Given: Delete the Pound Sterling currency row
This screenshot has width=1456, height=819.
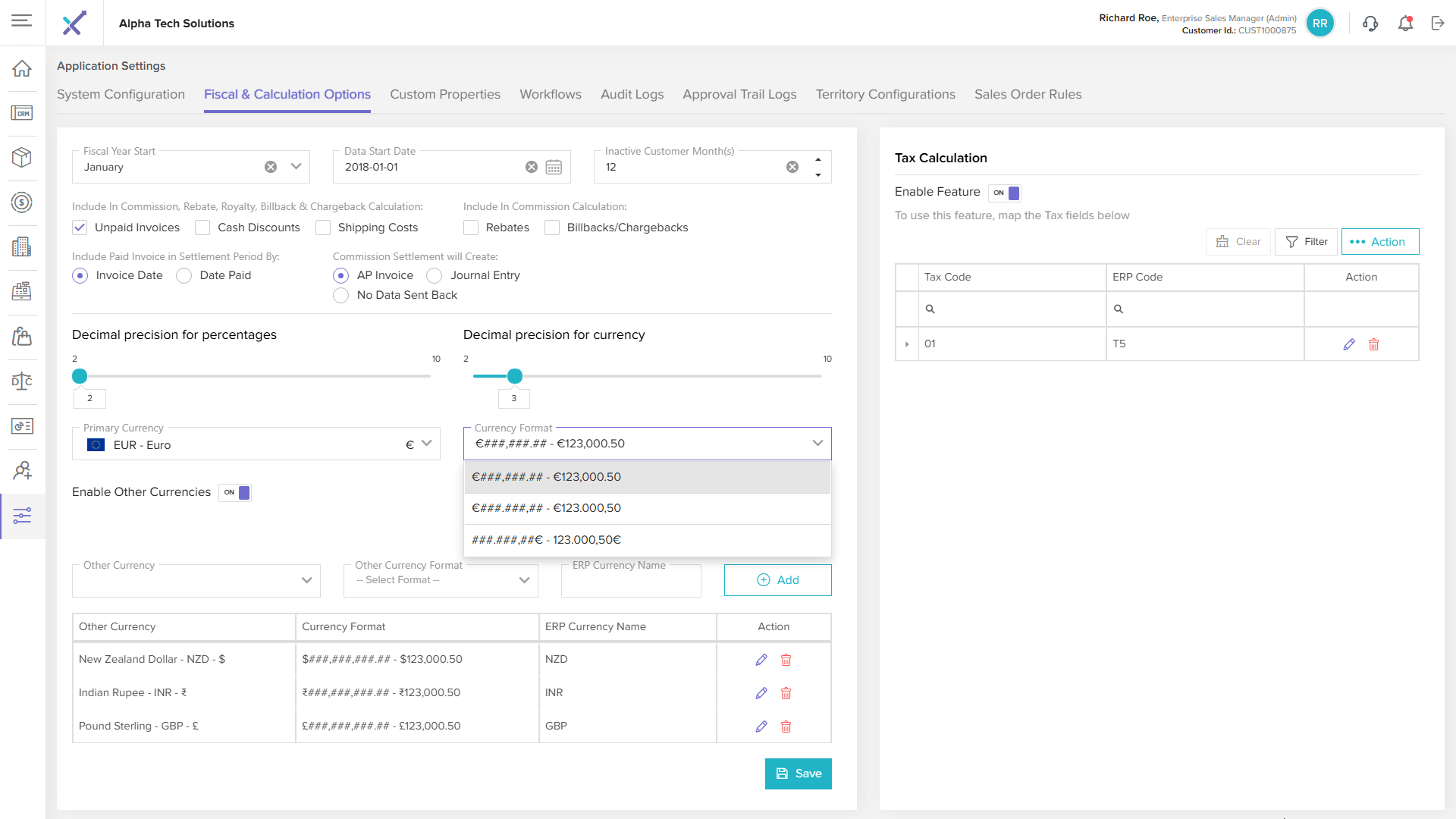Looking at the screenshot, I should 786,726.
